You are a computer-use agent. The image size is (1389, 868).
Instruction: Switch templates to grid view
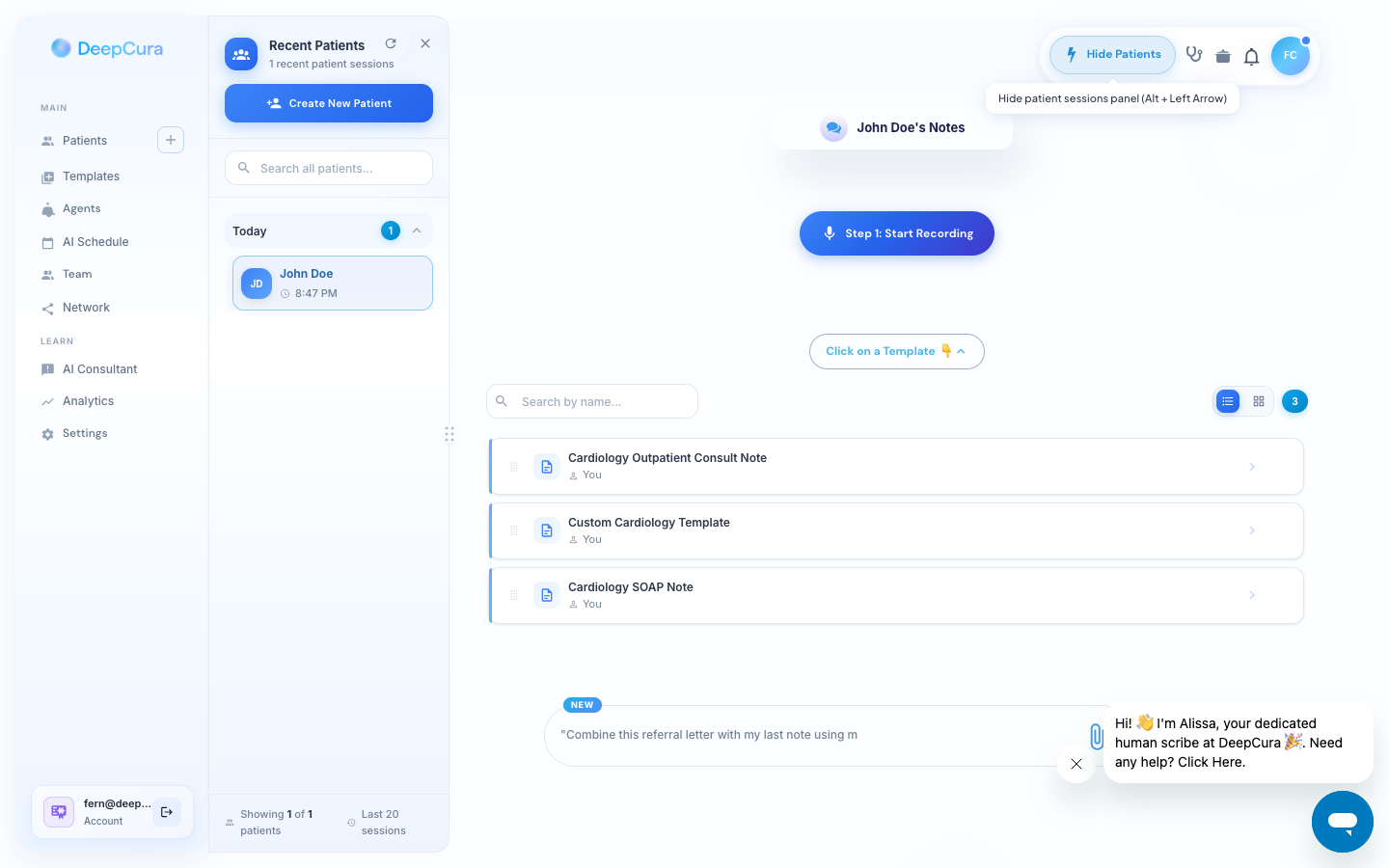click(x=1259, y=401)
